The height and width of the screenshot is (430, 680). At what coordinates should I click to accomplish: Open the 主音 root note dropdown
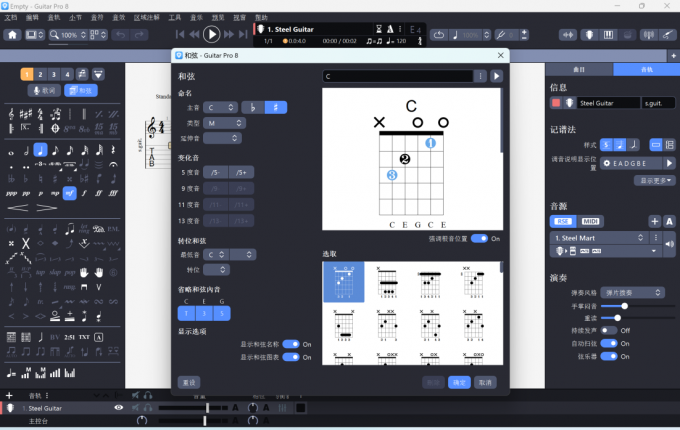[x=222, y=107]
